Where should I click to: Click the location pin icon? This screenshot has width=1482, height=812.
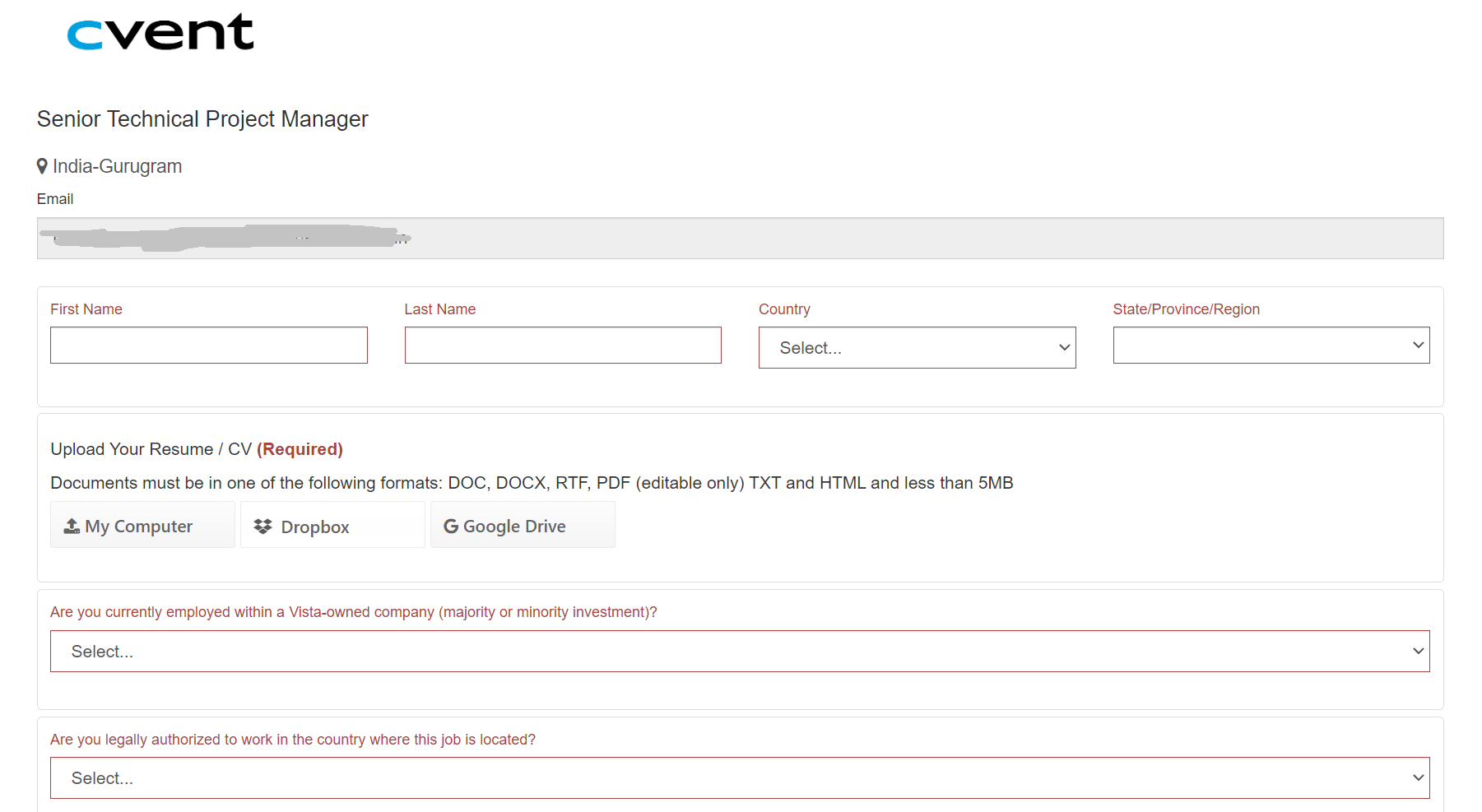(x=42, y=166)
